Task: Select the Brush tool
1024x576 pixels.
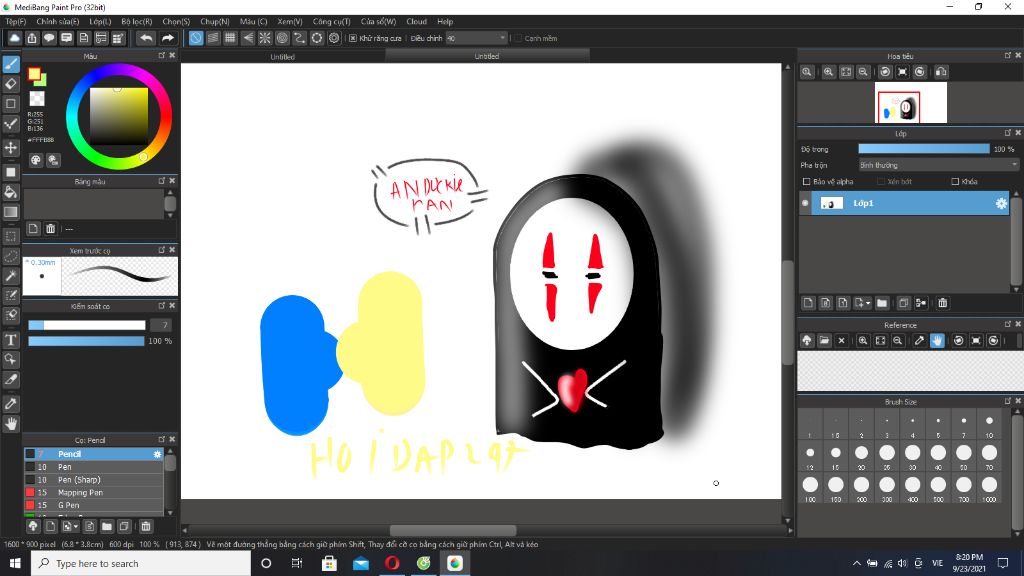Action: coord(11,64)
